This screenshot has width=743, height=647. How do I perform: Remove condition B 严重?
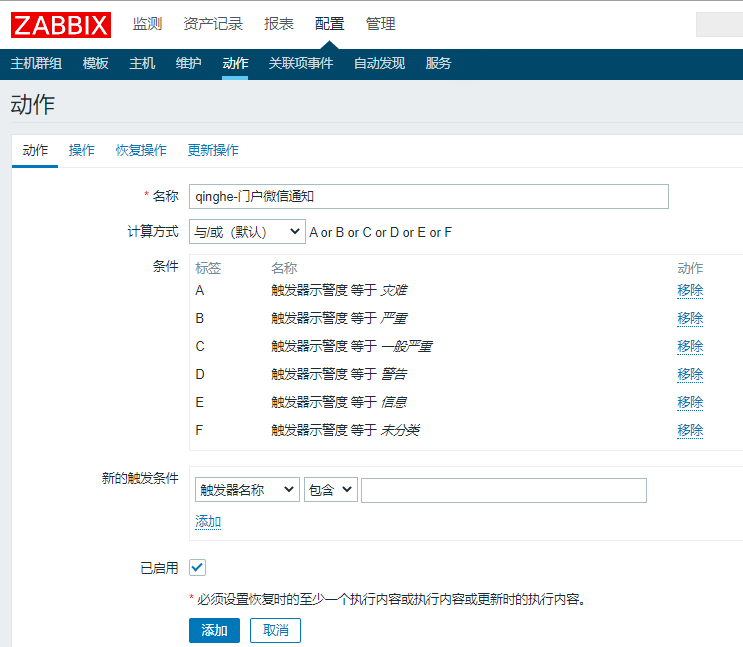click(690, 318)
